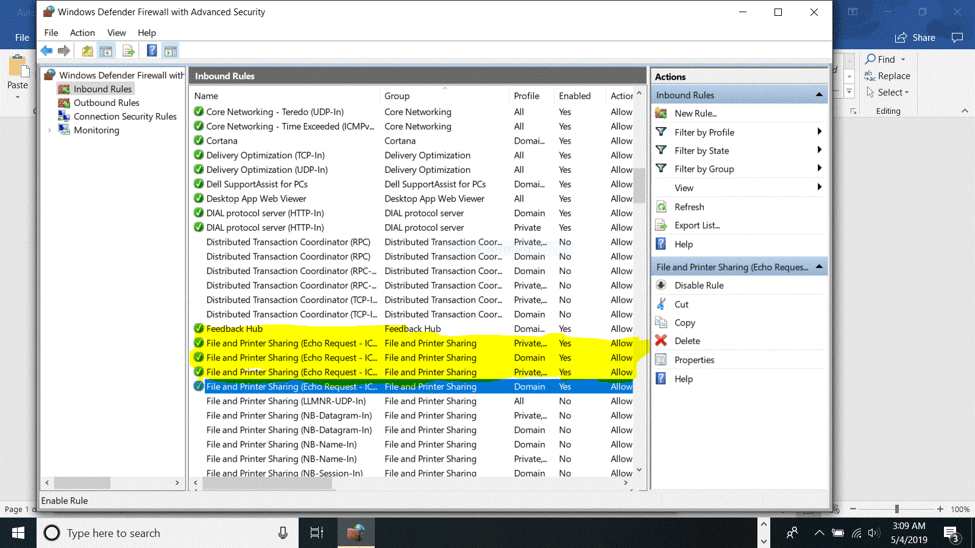Open the Windows Start menu
This screenshot has width=975, height=548.
(18, 533)
